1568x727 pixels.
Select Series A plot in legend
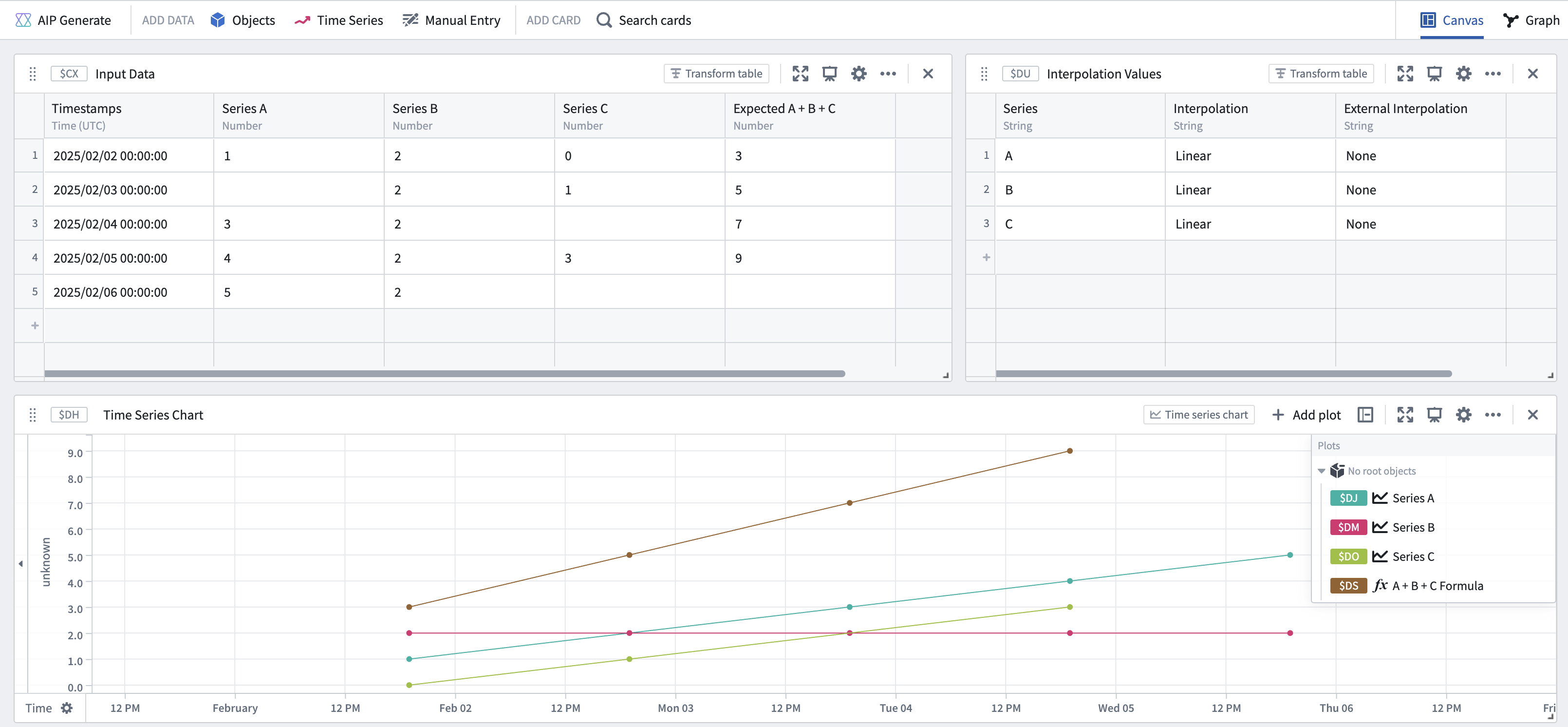[x=1413, y=498]
